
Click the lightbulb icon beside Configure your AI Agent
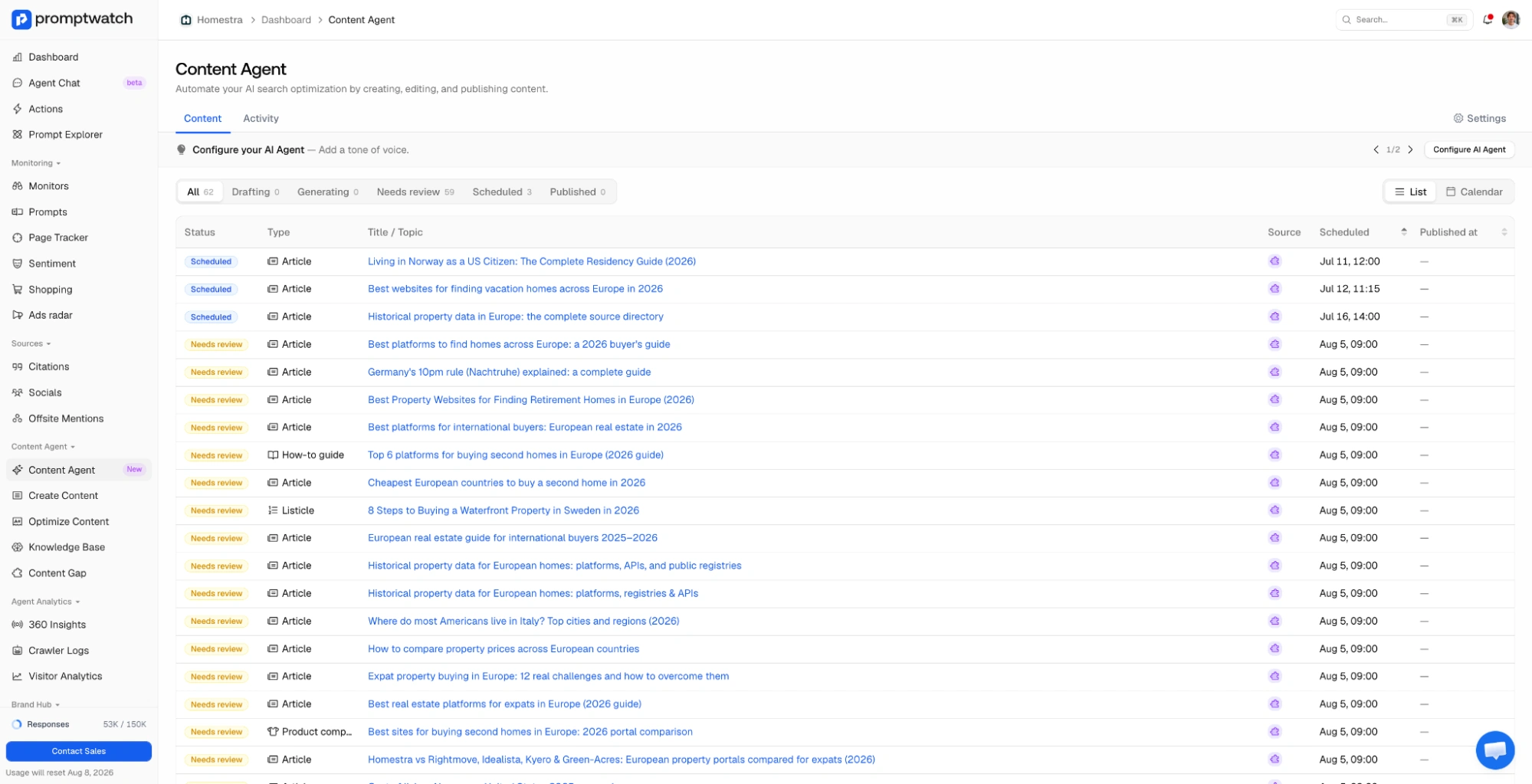pos(182,149)
